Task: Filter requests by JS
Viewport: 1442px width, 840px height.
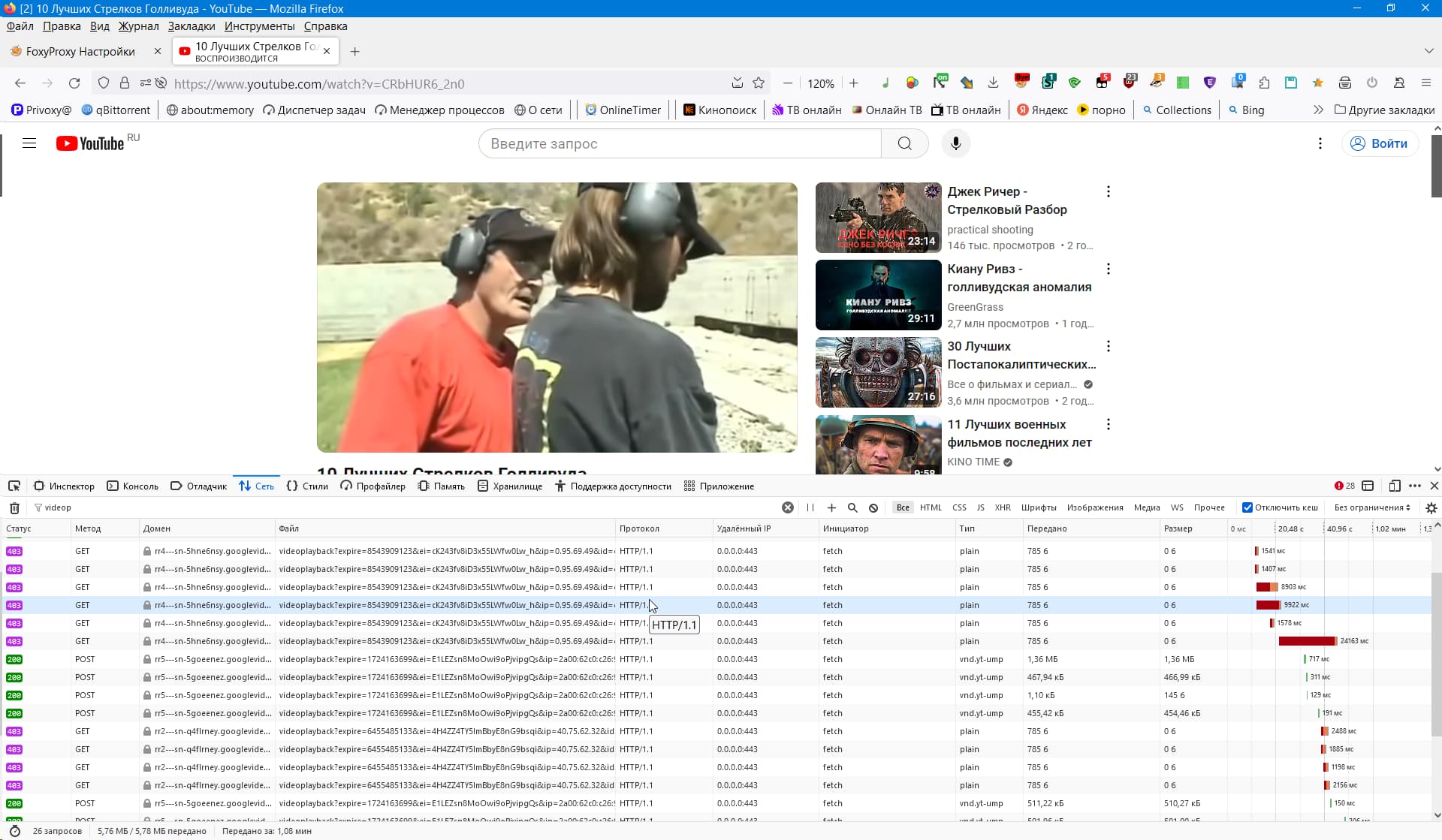Action: [x=980, y=507]
